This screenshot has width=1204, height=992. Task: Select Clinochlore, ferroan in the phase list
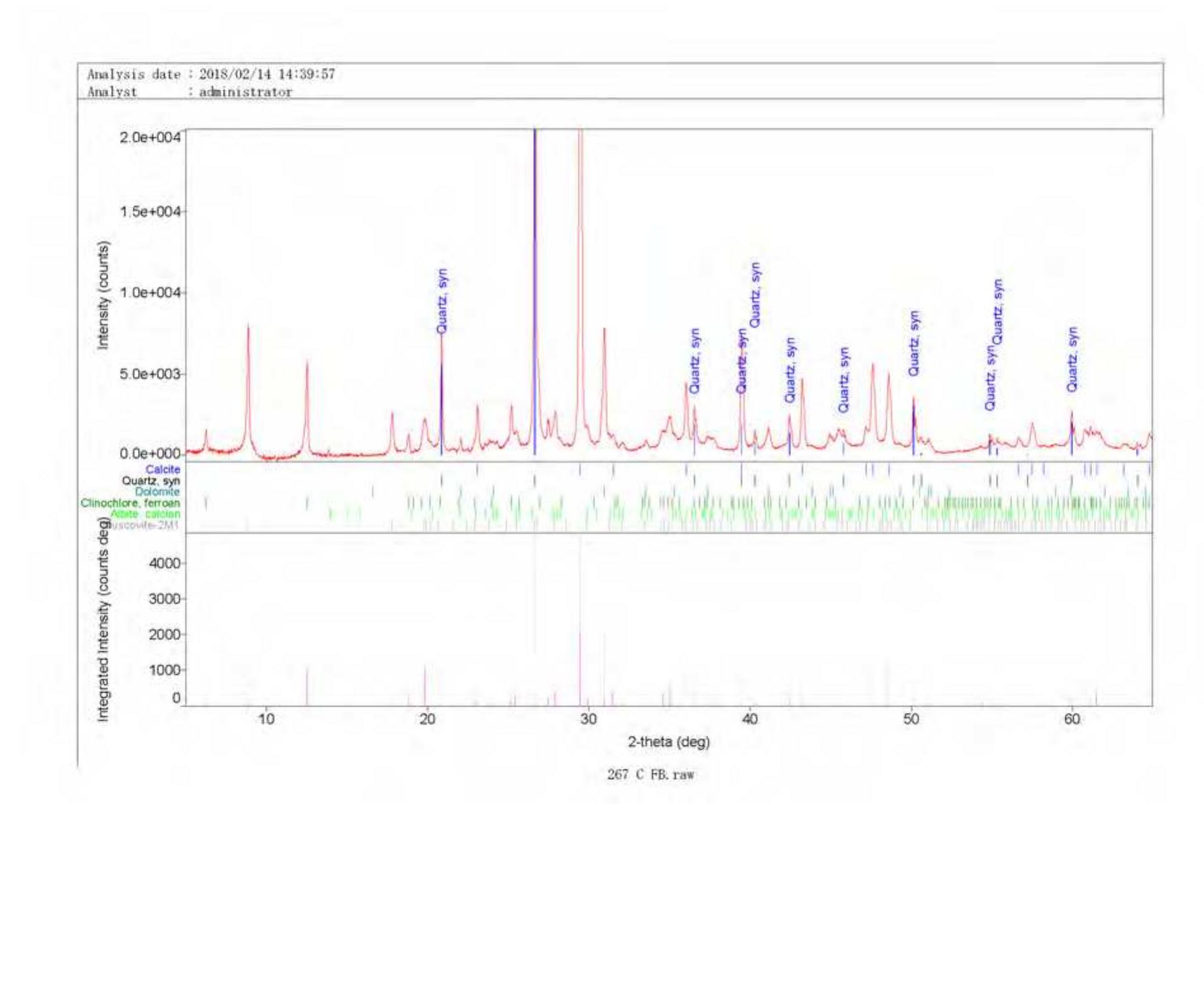130,503
